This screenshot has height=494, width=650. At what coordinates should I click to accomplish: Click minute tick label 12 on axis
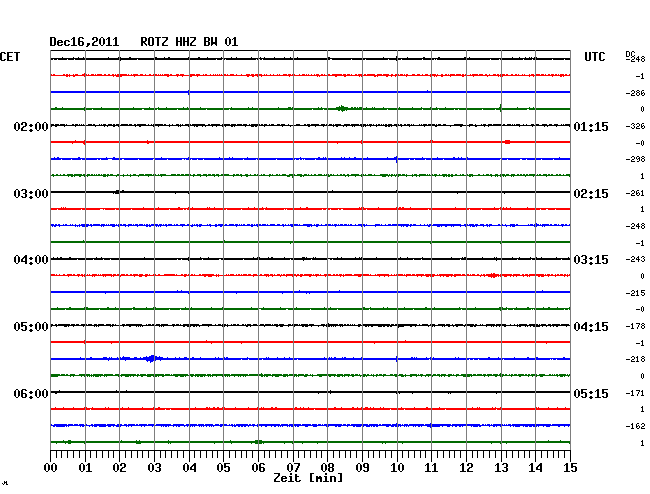(466, 468)
